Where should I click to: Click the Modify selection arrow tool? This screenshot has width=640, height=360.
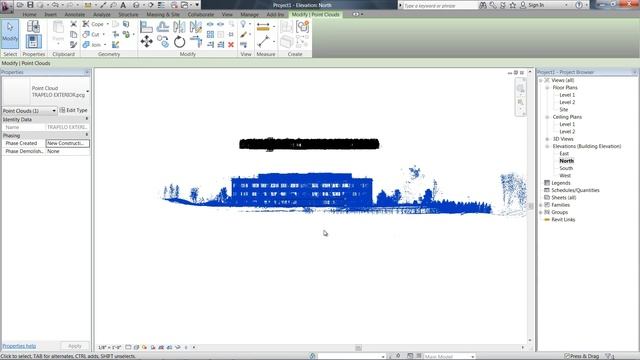tap(10, 34)
